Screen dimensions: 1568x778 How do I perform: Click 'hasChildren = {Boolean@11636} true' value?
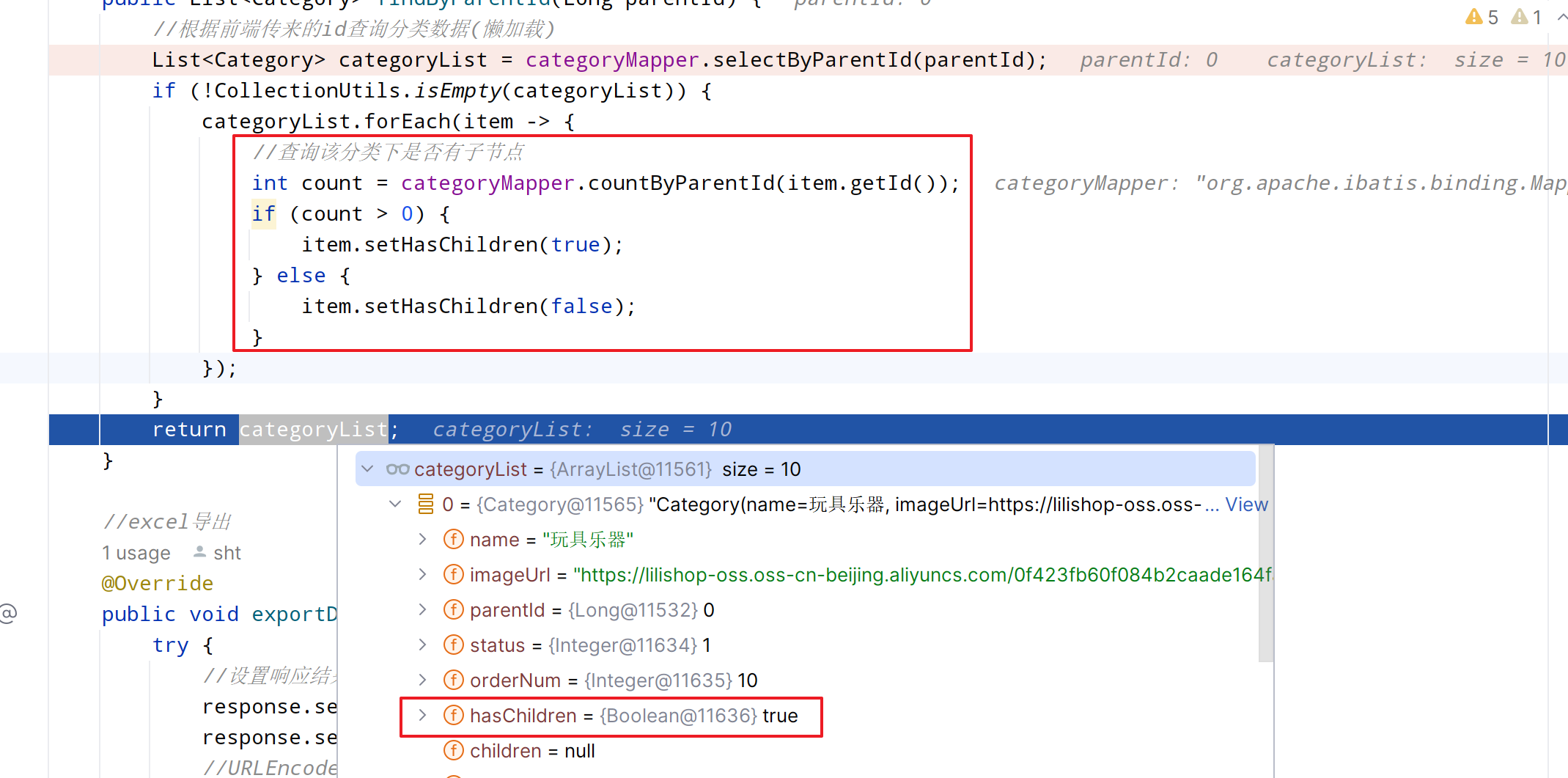[633, 716]
